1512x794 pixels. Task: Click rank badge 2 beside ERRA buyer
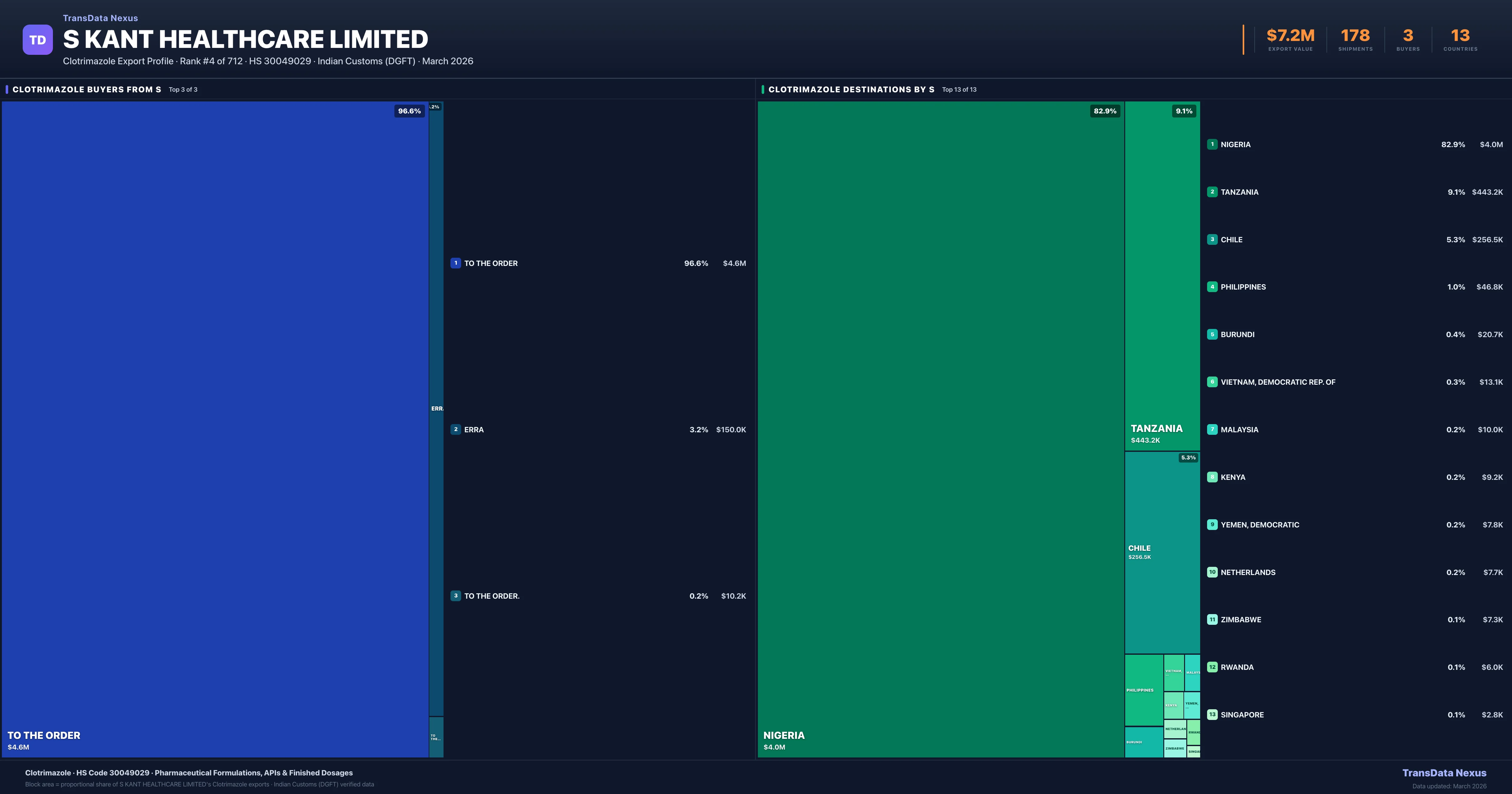pyautogui.click(x=455, y=429)
